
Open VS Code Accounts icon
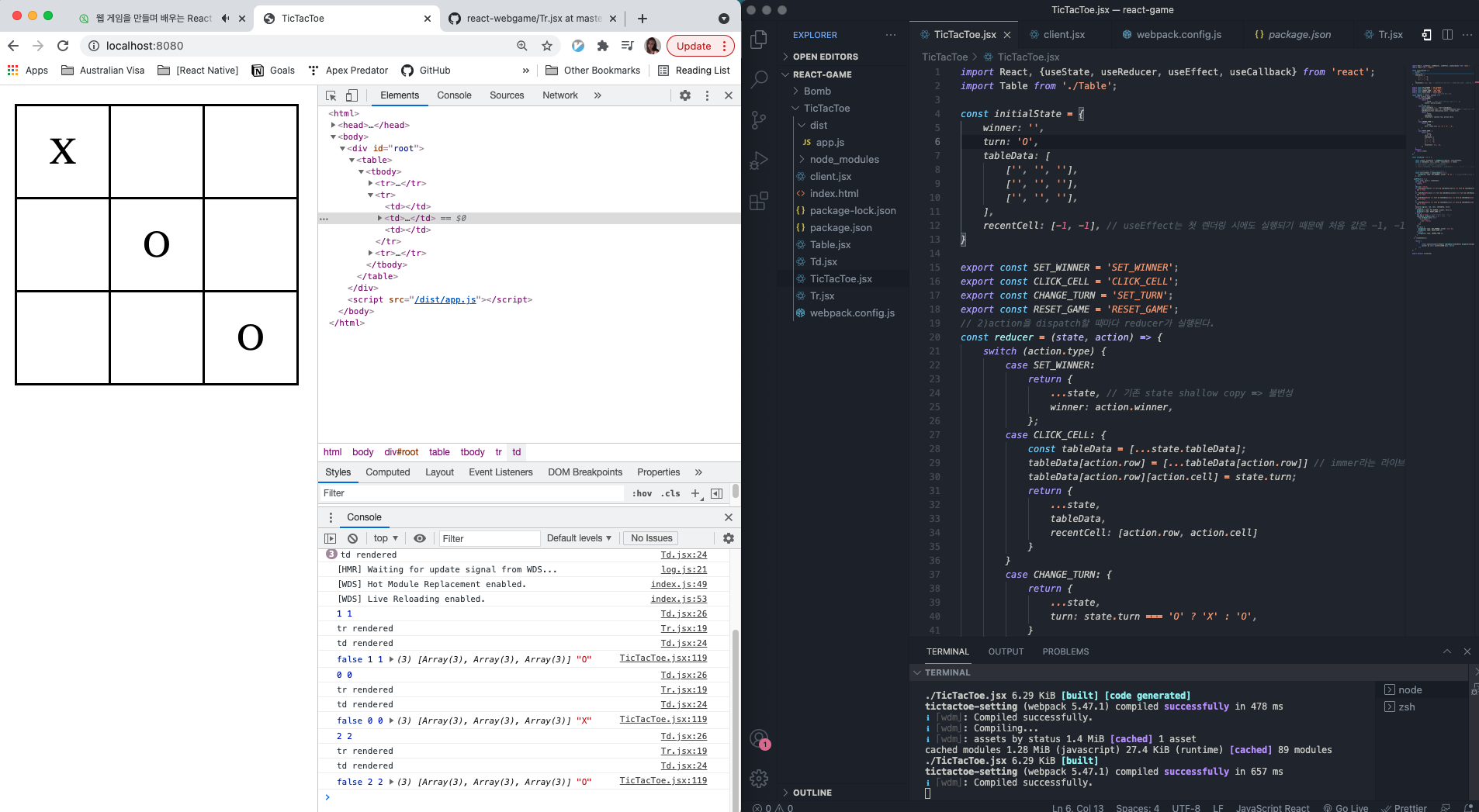[759, 739]
